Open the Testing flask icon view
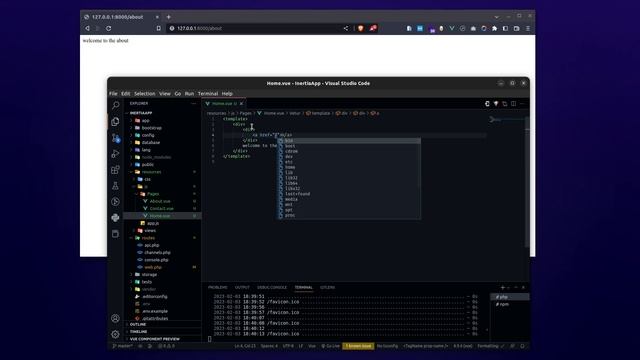 (x=116, y=186)
